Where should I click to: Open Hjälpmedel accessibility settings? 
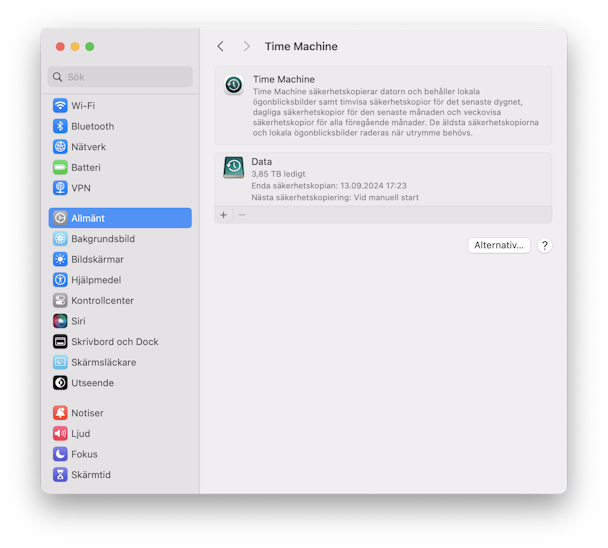[120, 280]
